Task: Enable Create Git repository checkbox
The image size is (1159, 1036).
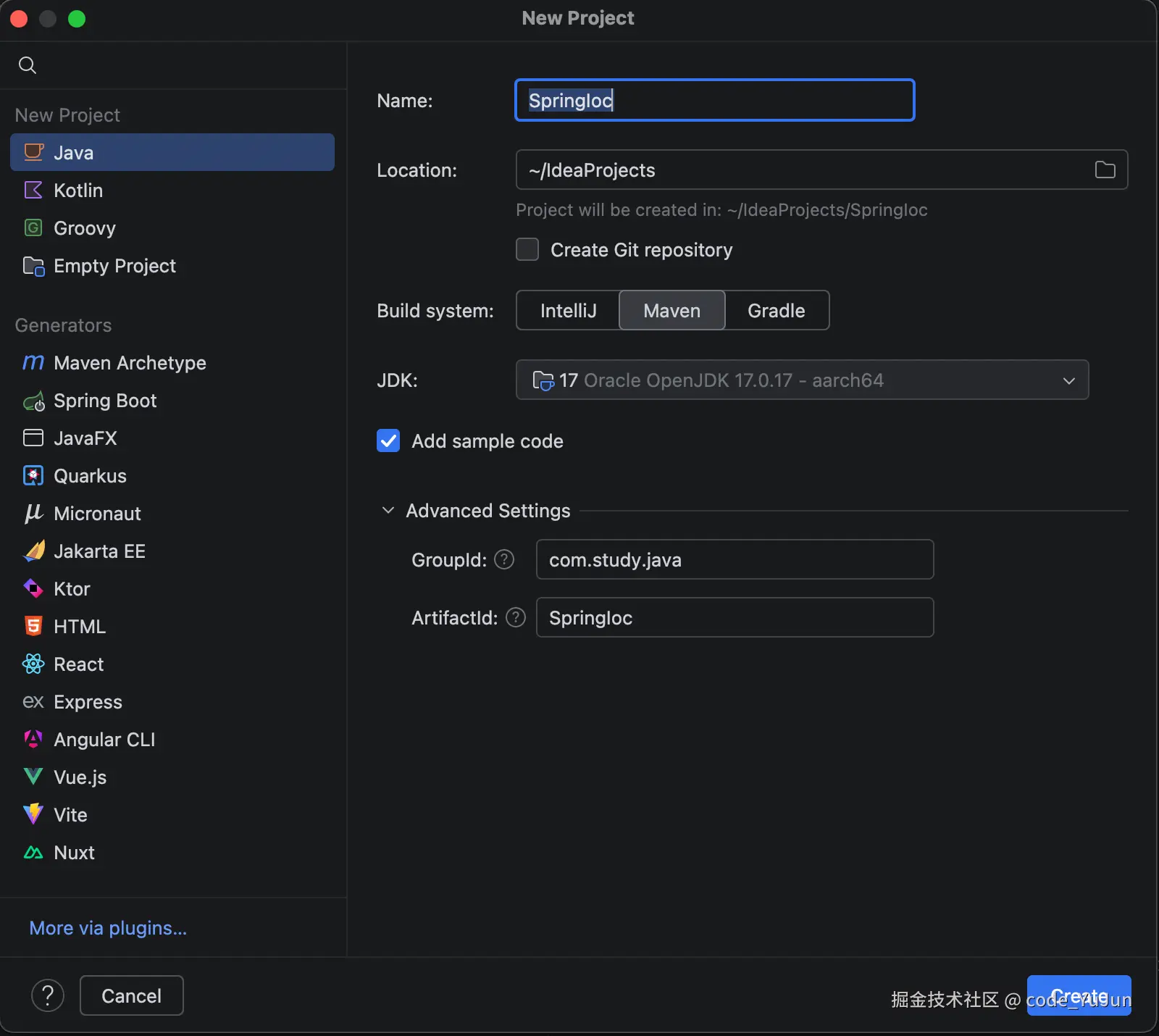Action: pos(527,250)
